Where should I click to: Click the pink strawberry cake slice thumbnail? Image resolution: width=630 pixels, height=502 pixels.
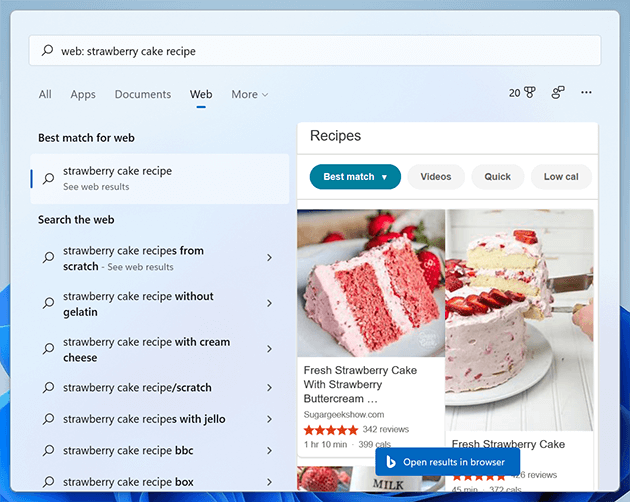tap(371, 283)
